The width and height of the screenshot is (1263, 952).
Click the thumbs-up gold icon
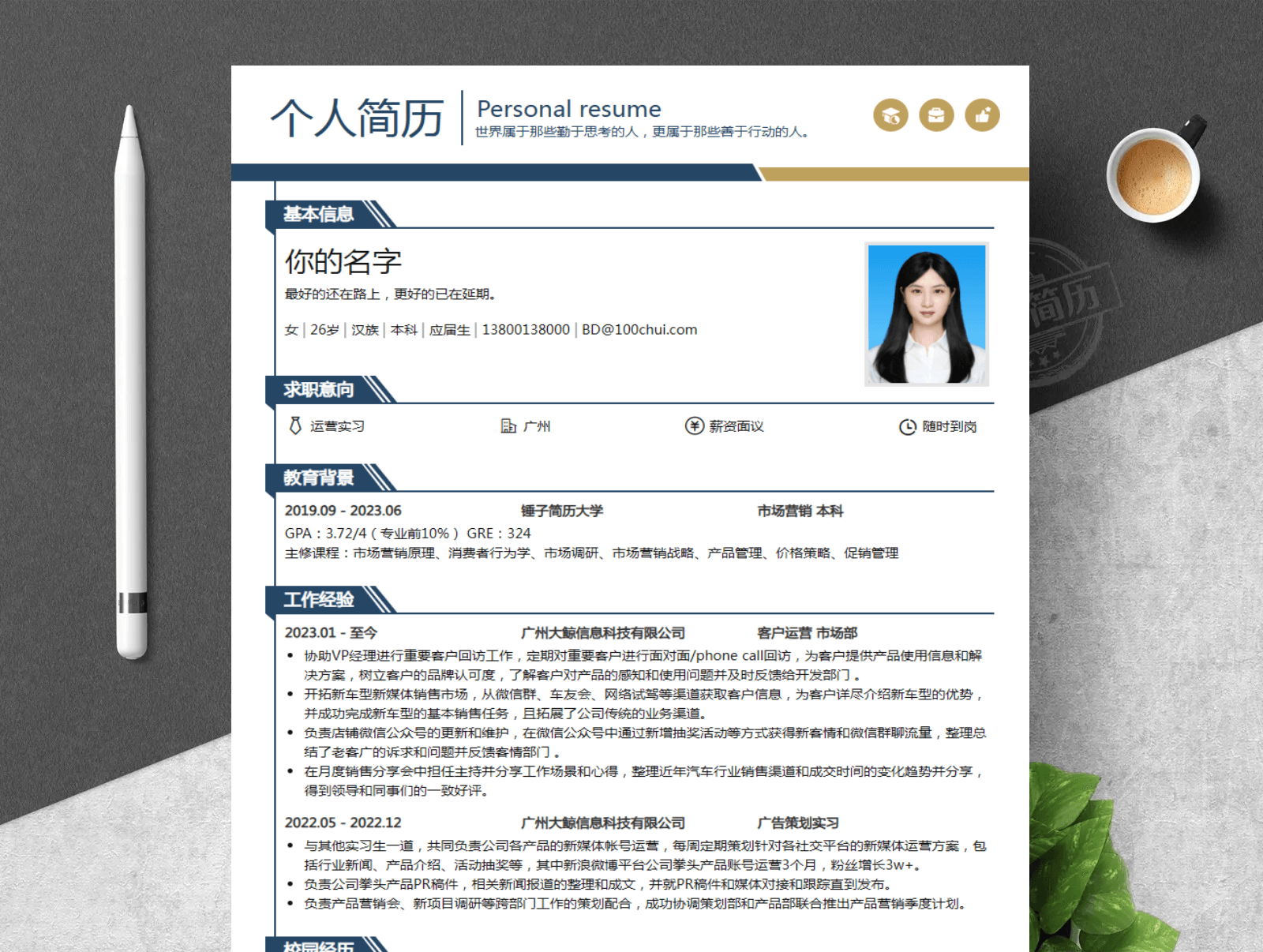[982, 115]
